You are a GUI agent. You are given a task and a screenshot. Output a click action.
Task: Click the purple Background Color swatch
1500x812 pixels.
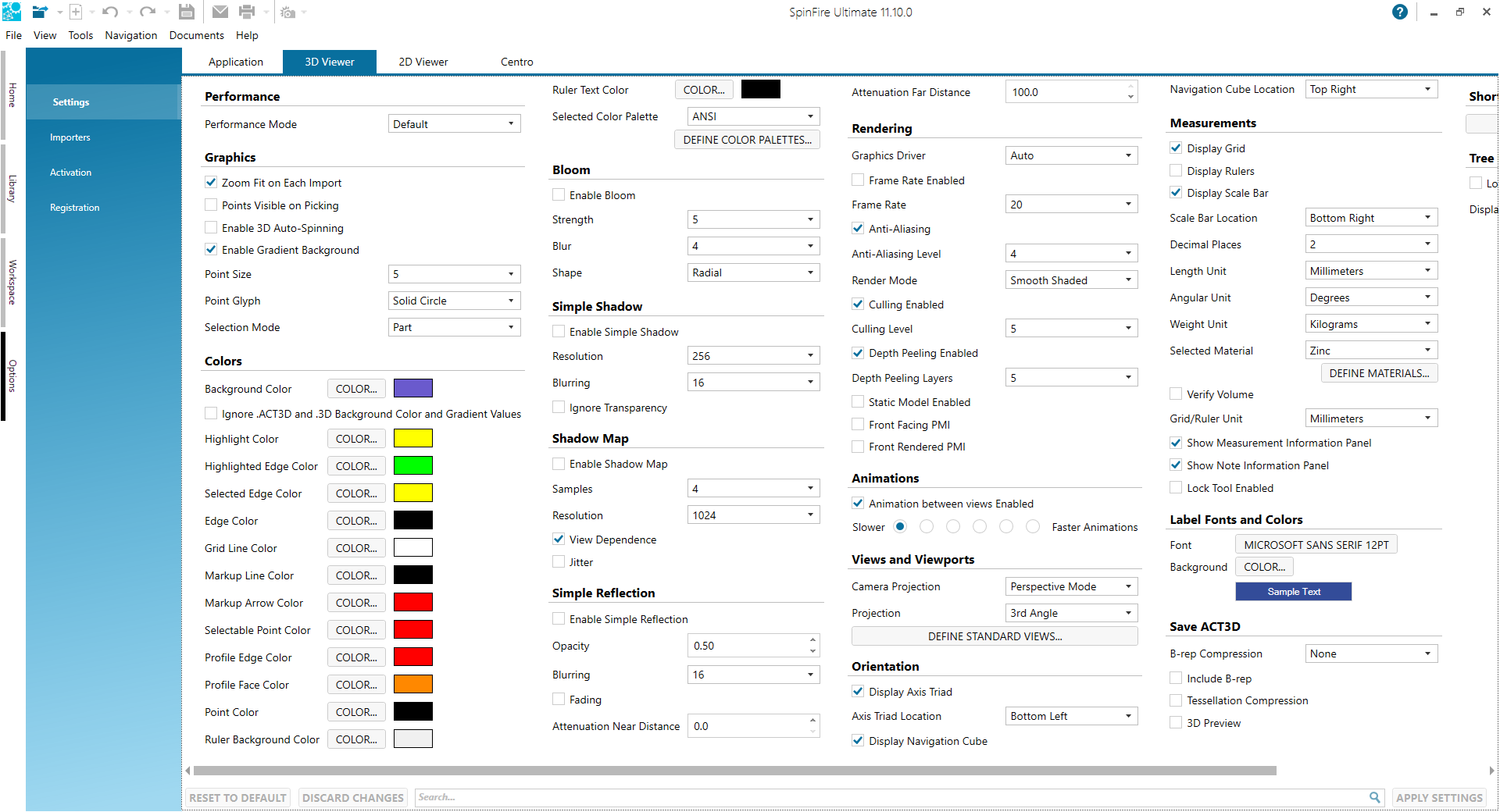click(412, 389)
